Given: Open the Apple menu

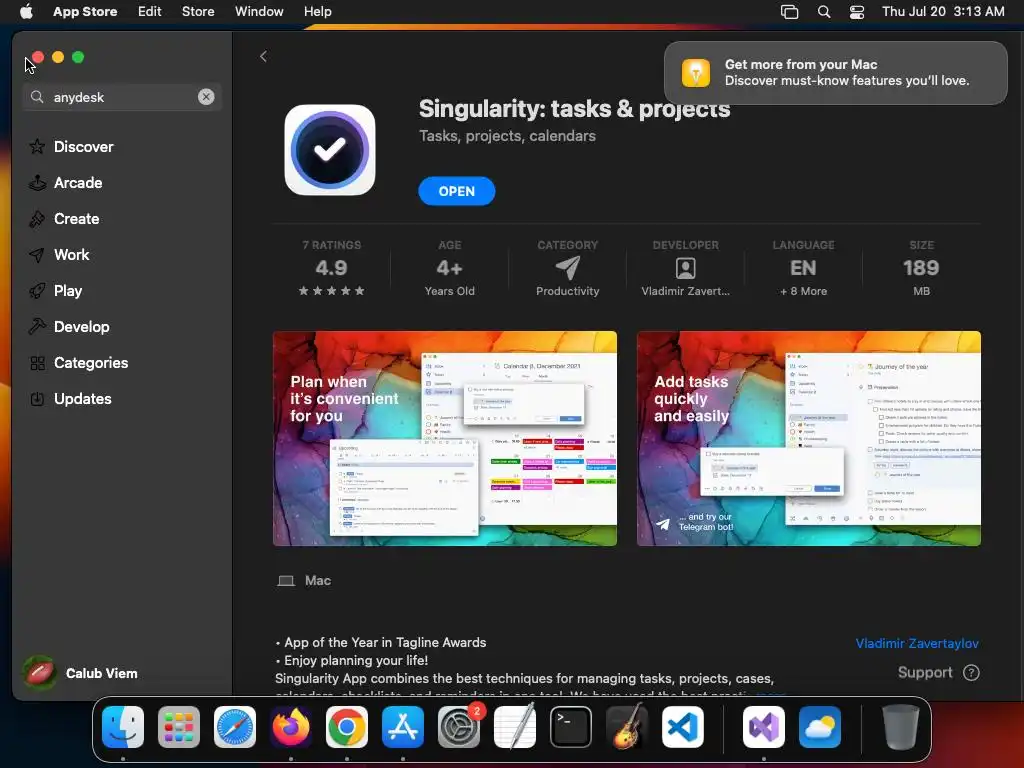Looking at the screenshot, I should pyautogui.click(x=26, y=11).
